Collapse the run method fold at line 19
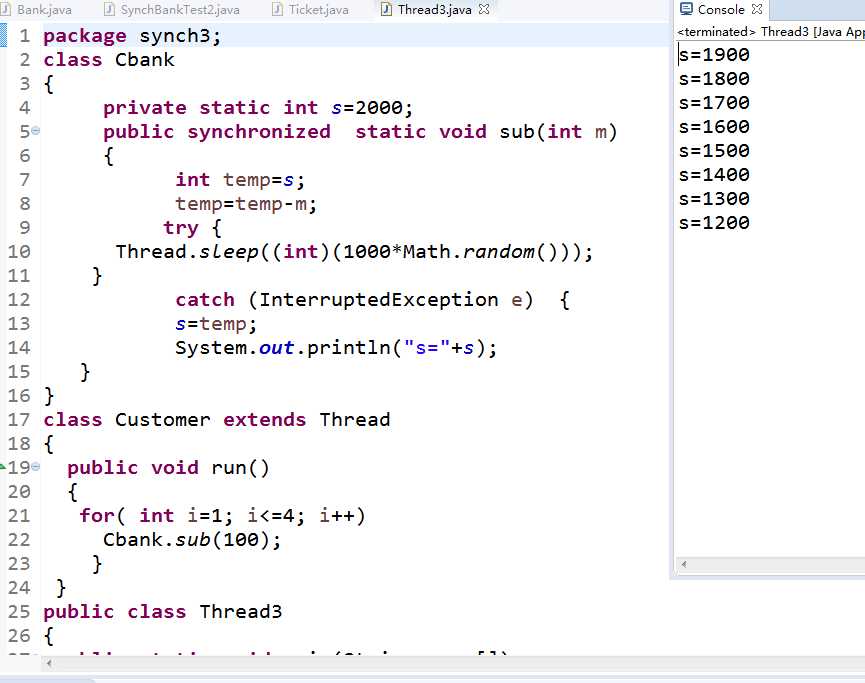 click(x=36, y=467)
